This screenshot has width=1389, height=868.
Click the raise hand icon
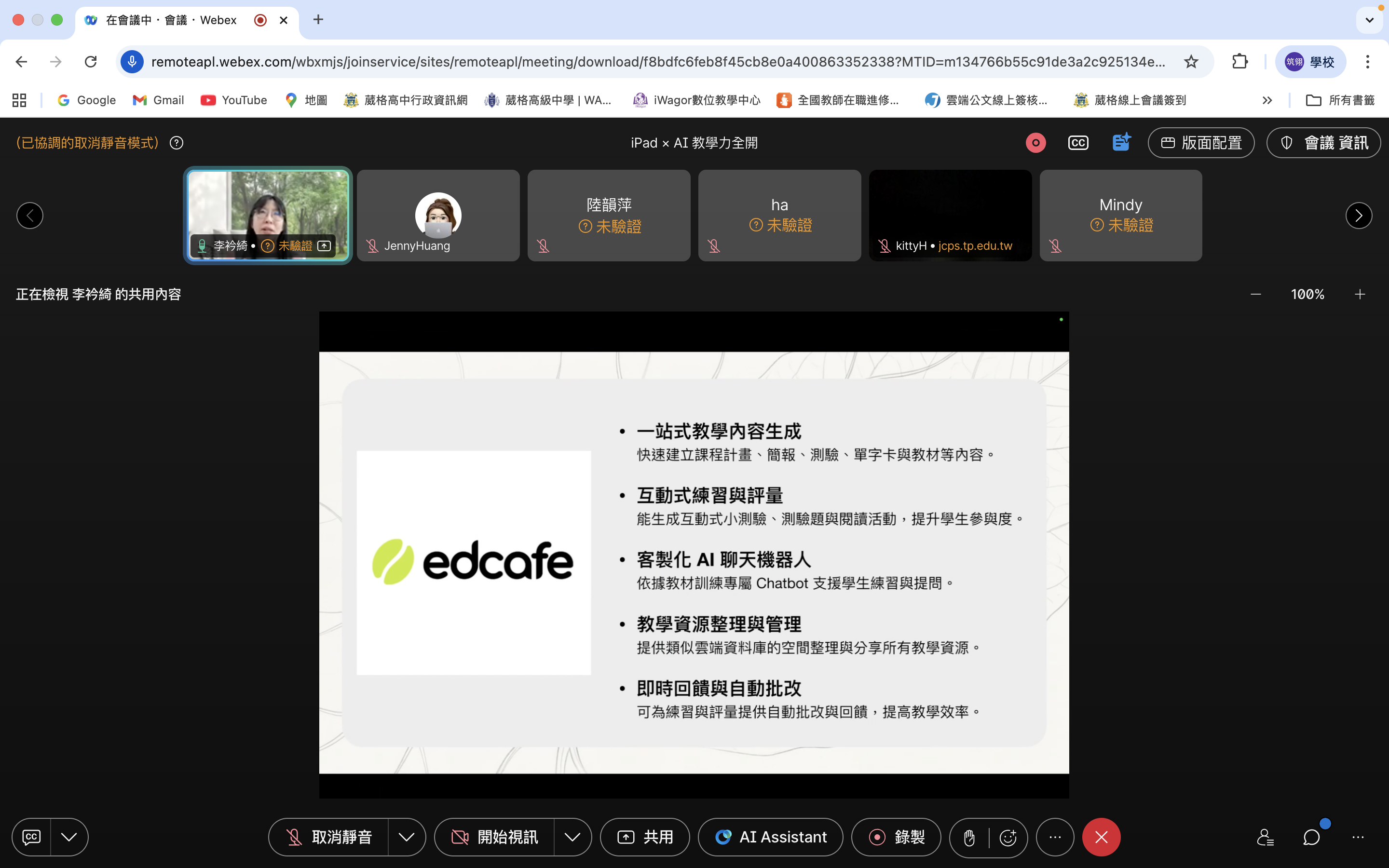(x=969, y=838)
